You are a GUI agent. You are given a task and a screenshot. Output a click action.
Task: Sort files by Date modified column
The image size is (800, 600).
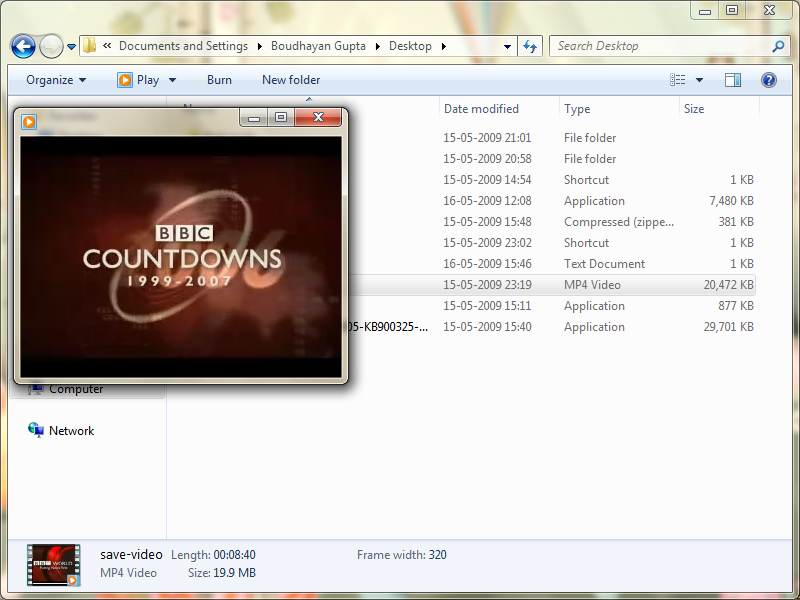[x=481, y=109]
